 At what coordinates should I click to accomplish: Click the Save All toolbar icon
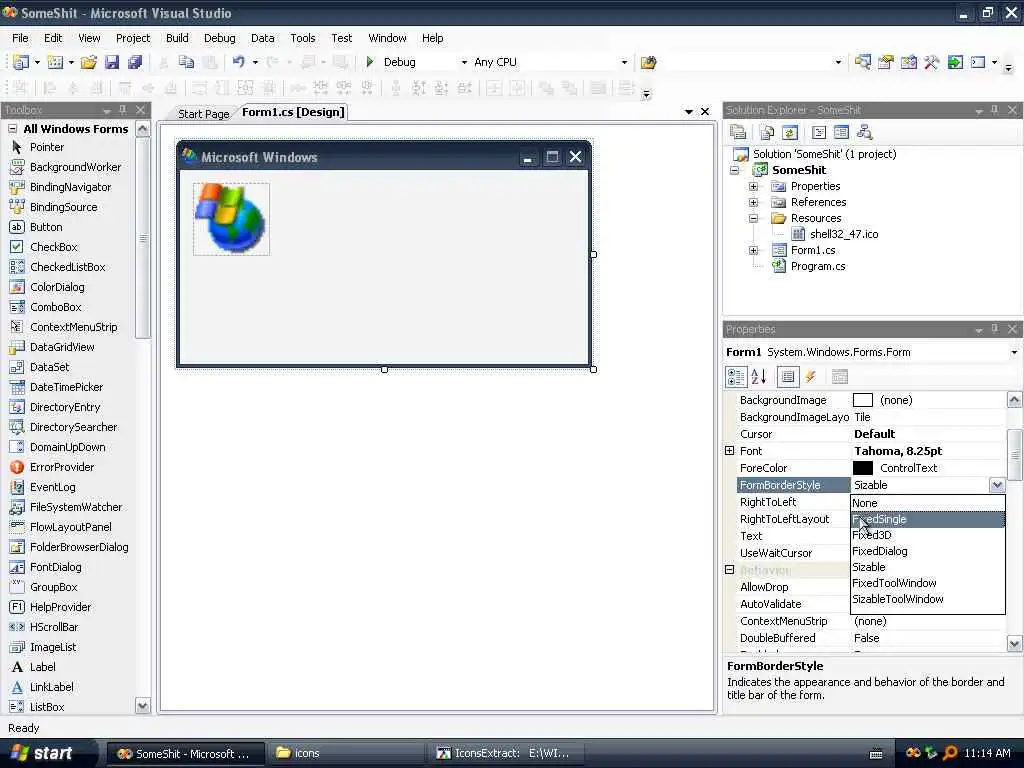pyautogui.click(x=135, y=62)
